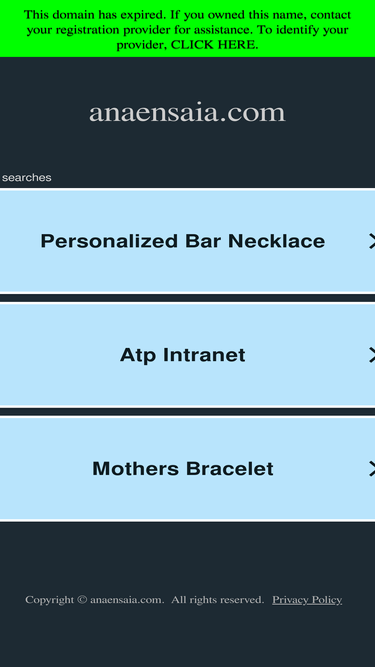The height and width of the screenshot is (667, 375).
Task: Select the Personalized Bar Necklace text label
Action: tap(183, 241)
